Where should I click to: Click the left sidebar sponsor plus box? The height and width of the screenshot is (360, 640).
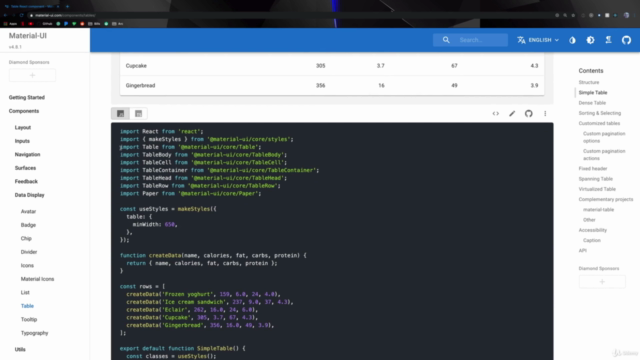tap(32, 75)
